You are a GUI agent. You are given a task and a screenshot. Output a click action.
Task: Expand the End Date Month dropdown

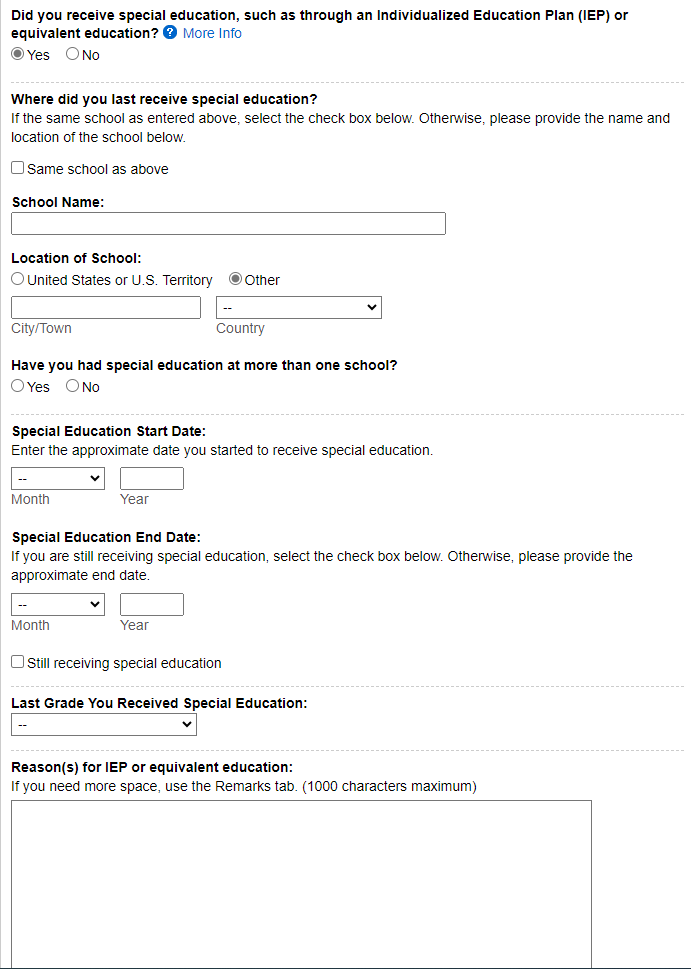click(x=58, y=605)
